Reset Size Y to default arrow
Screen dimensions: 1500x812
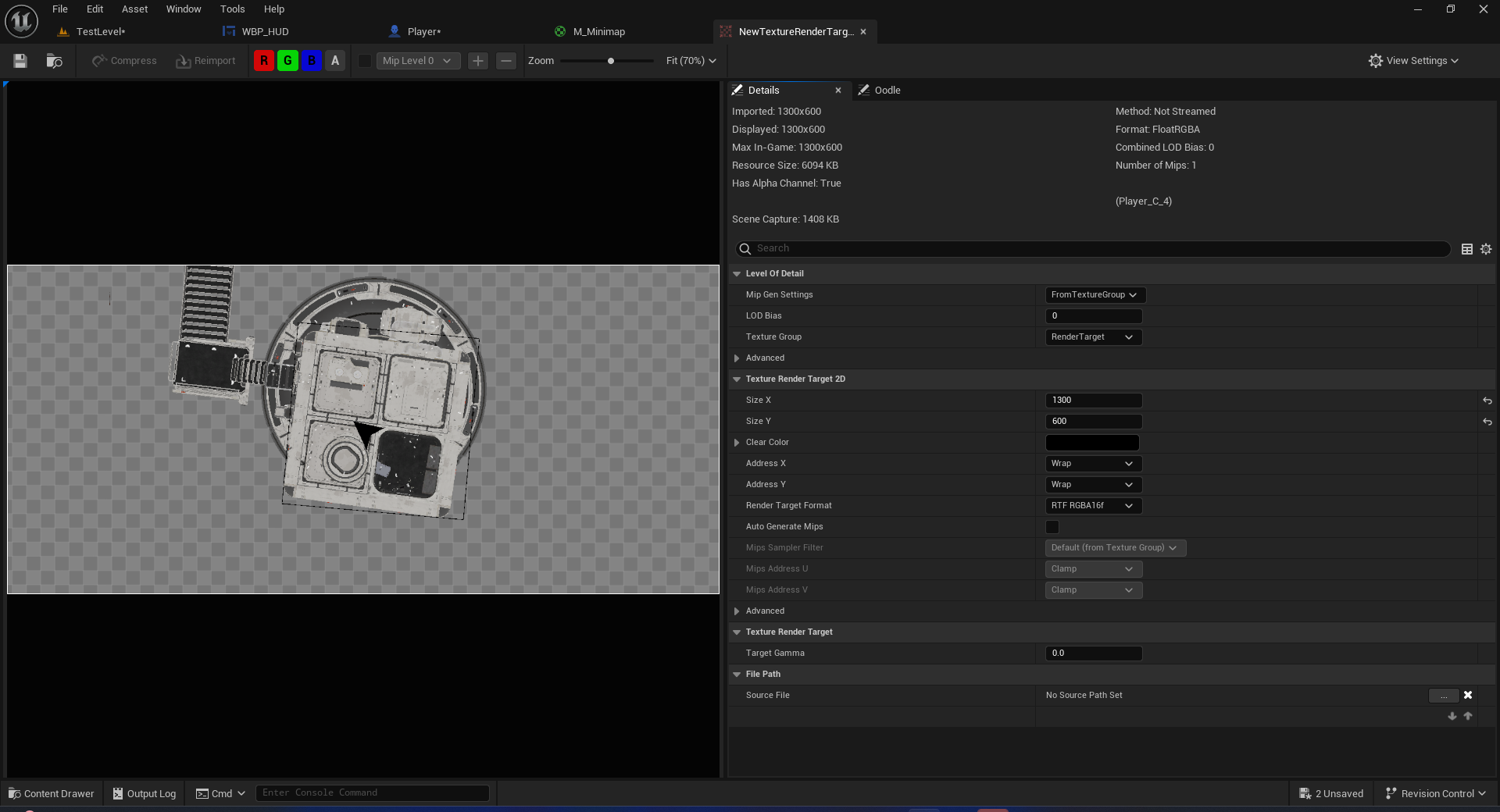click(1487, 422)
